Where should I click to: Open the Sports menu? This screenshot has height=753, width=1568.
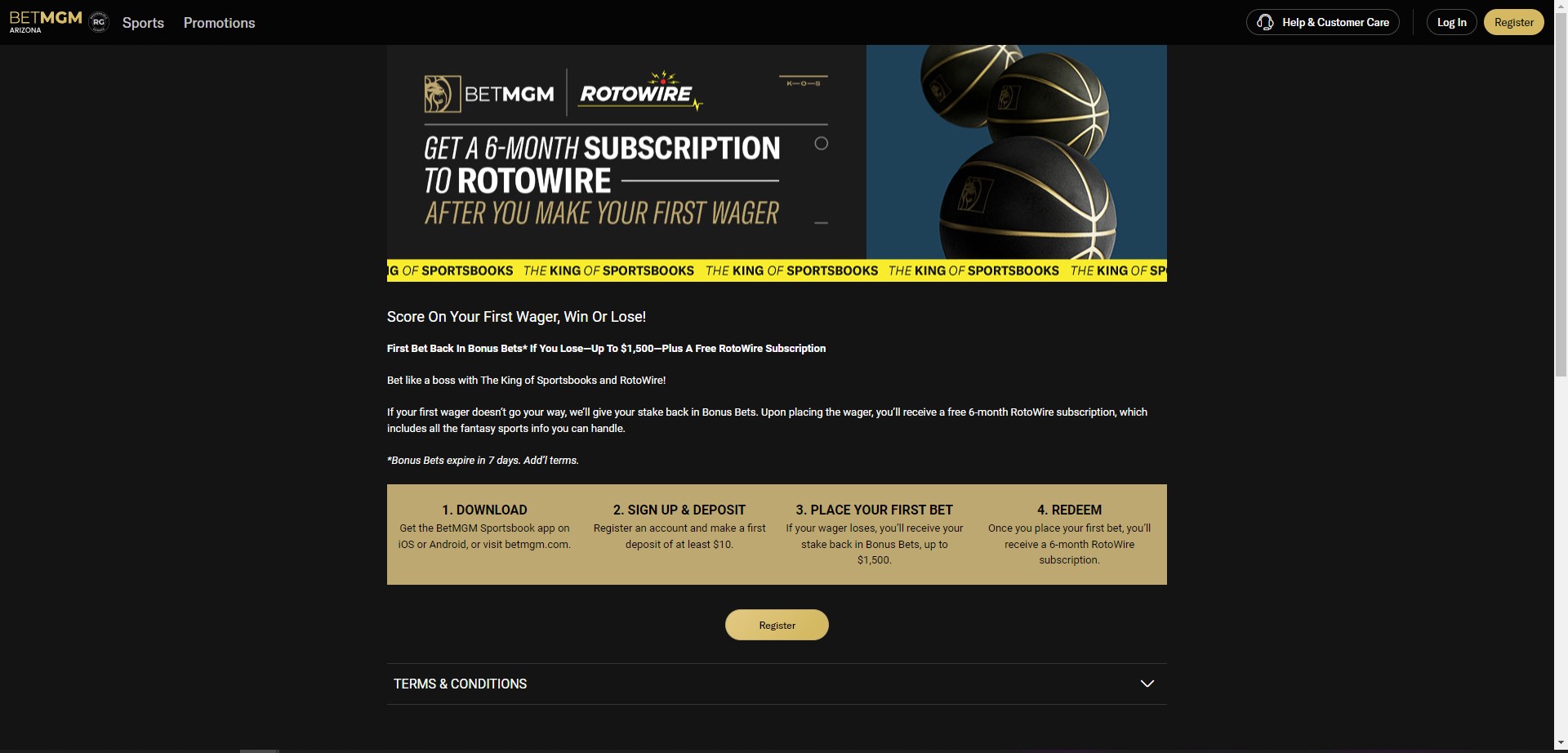coord(143,23)
